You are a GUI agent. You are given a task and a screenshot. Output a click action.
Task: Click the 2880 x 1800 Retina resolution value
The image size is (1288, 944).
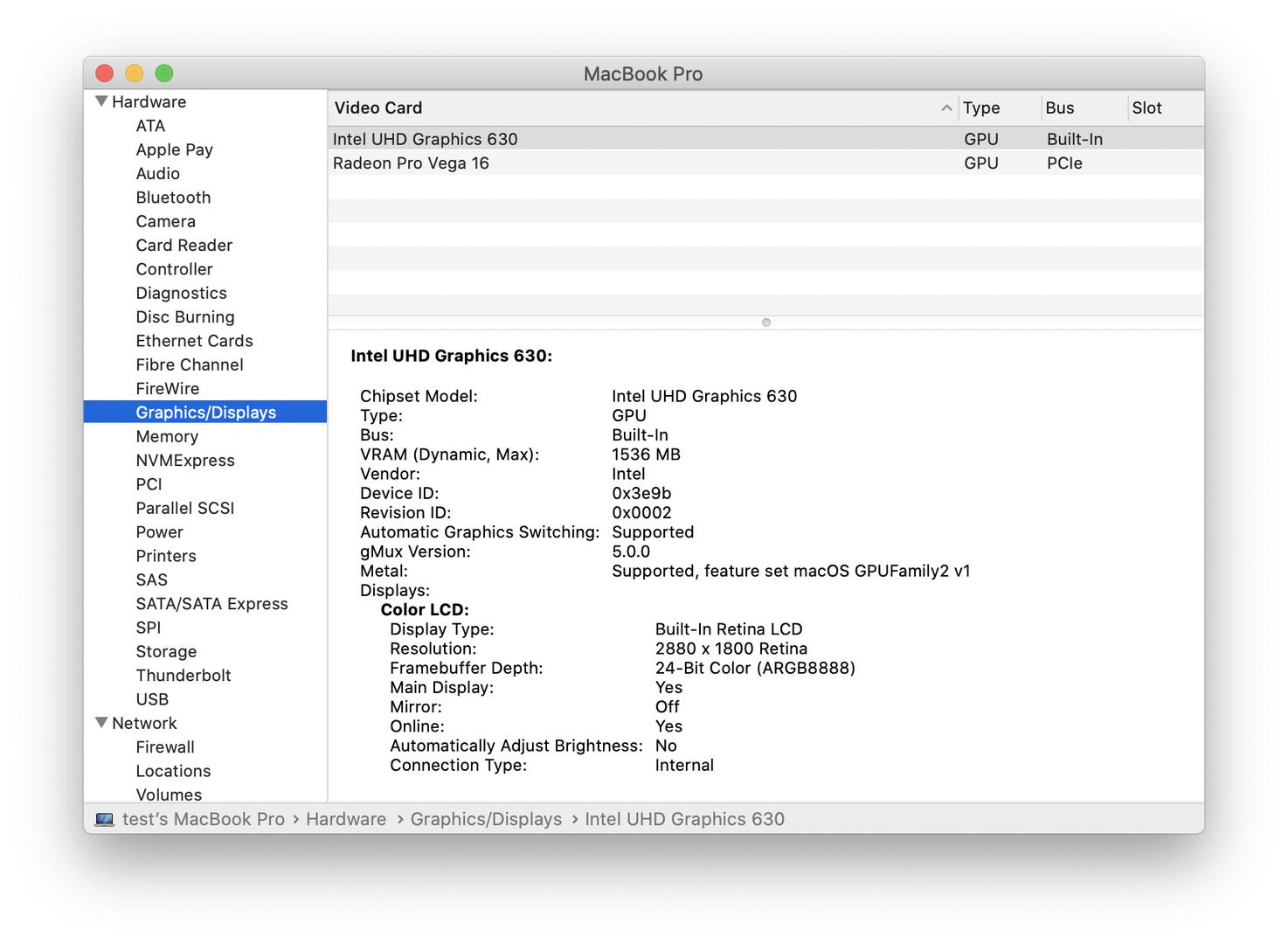tap(731, 649)
